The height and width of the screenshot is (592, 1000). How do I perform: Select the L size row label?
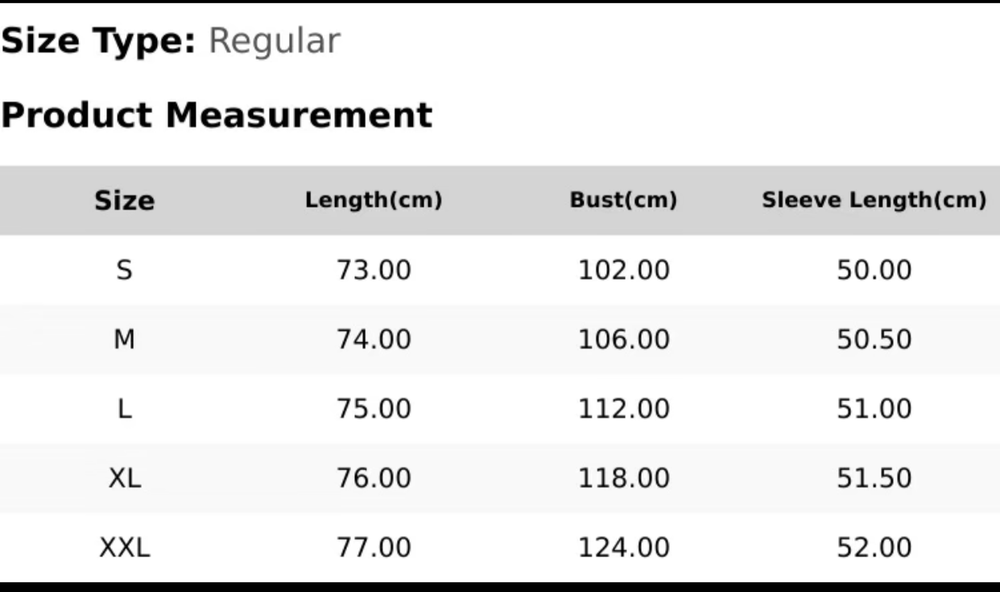[x=124, y=409]
